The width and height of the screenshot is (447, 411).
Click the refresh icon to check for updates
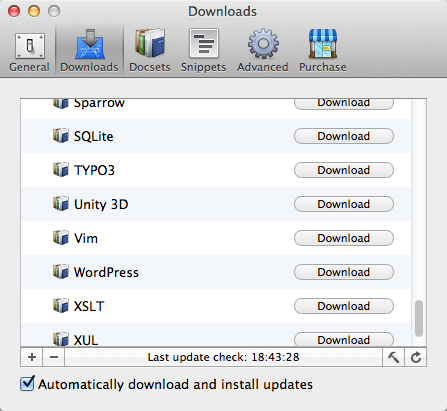416,357
